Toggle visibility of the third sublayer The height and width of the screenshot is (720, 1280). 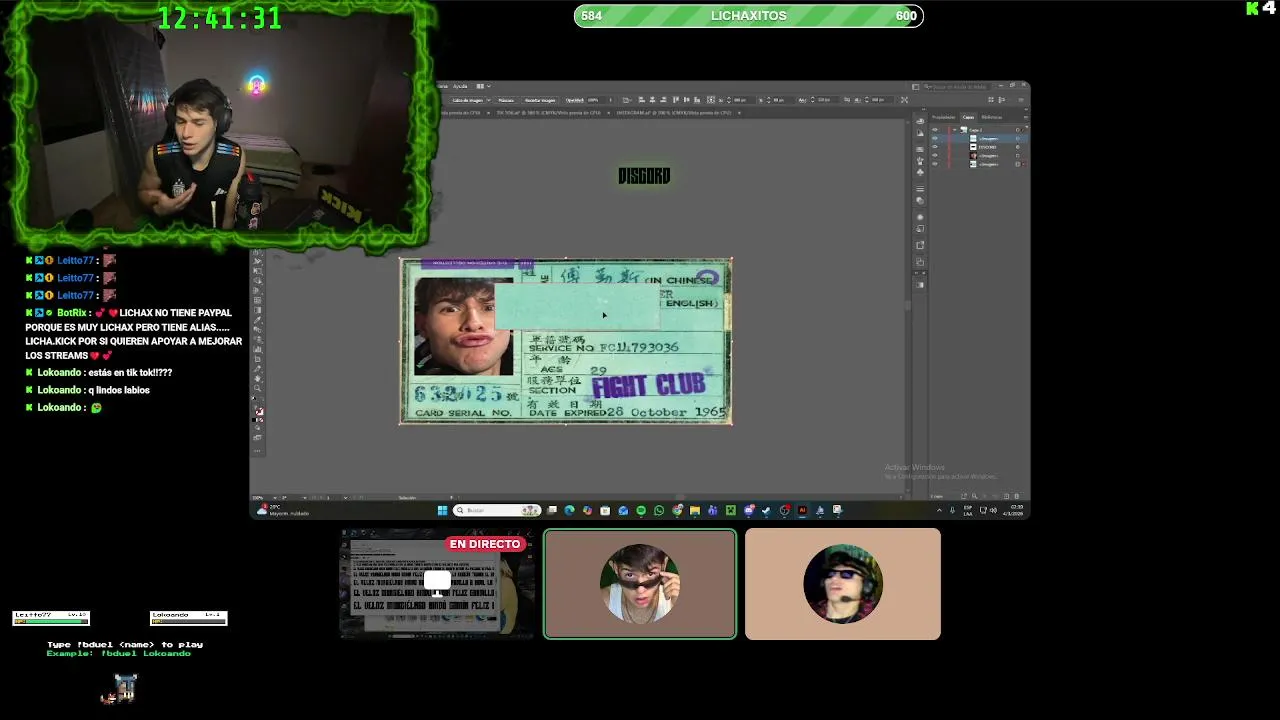tap(934, 155)
